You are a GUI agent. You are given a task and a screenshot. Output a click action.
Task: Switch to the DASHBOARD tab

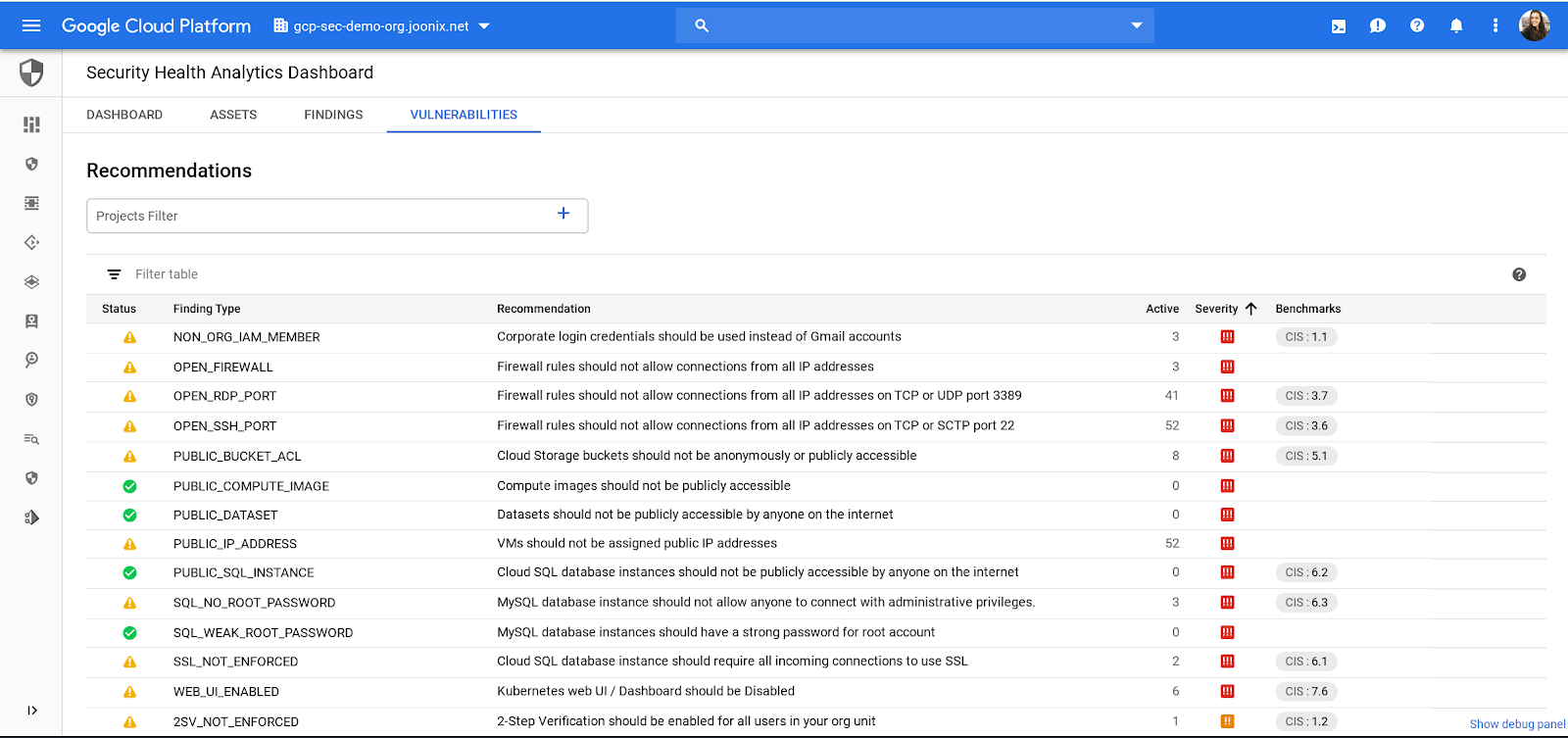124,115
